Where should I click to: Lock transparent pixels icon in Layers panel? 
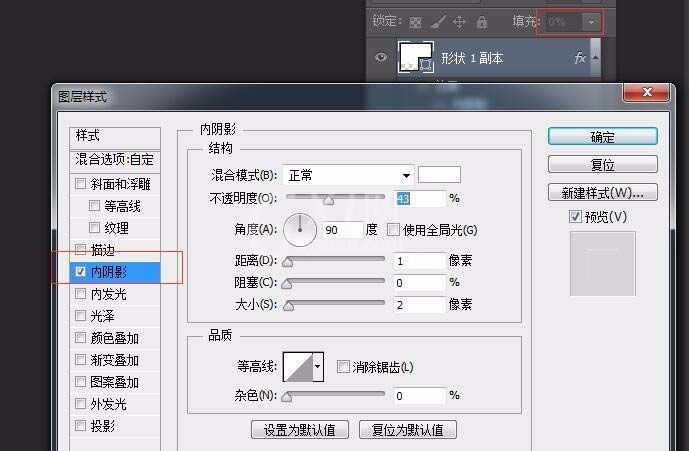click(x=415, y=22)
